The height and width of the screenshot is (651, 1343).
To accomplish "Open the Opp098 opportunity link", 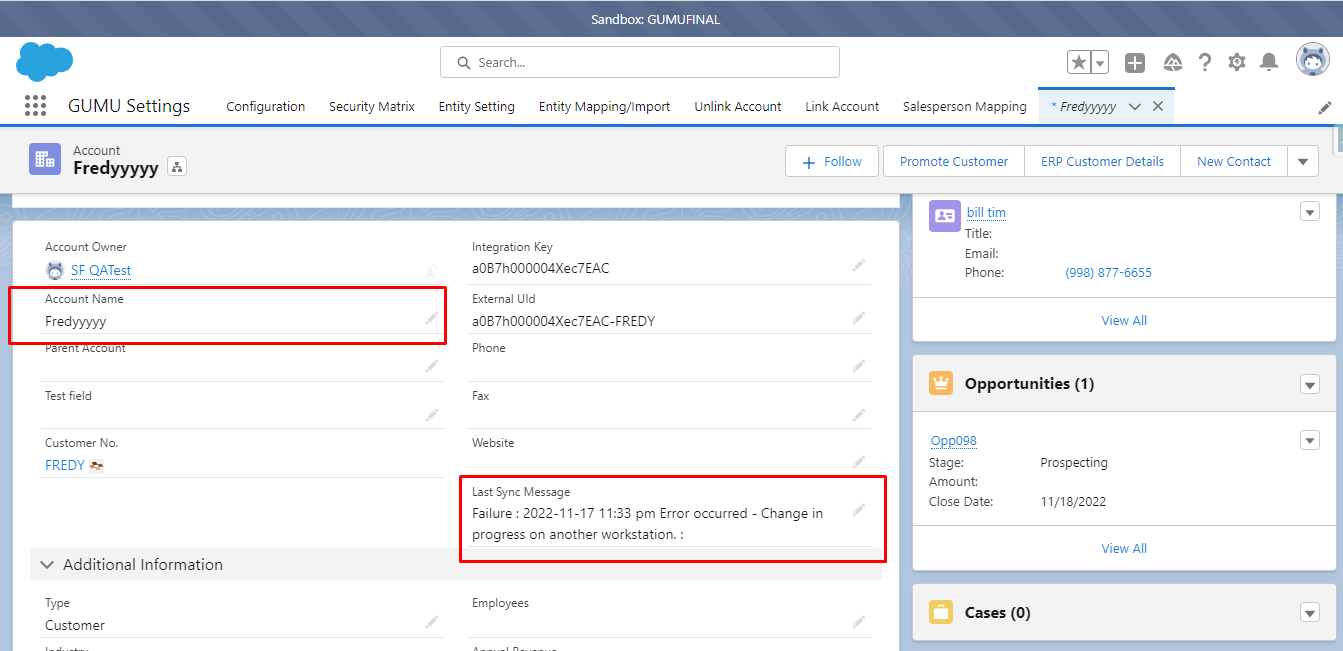I will [953, 440].
